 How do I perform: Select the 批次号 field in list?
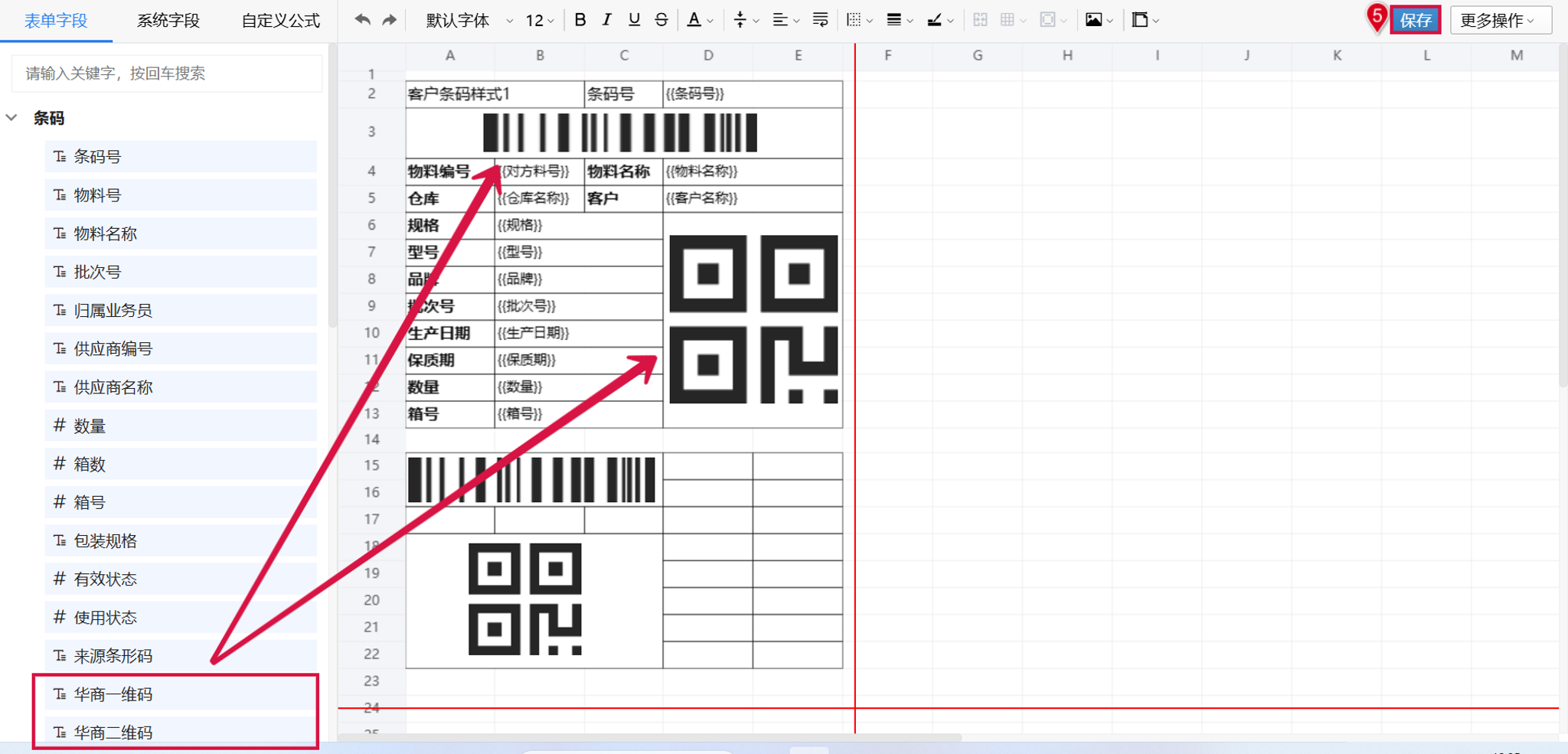(181, 272)
